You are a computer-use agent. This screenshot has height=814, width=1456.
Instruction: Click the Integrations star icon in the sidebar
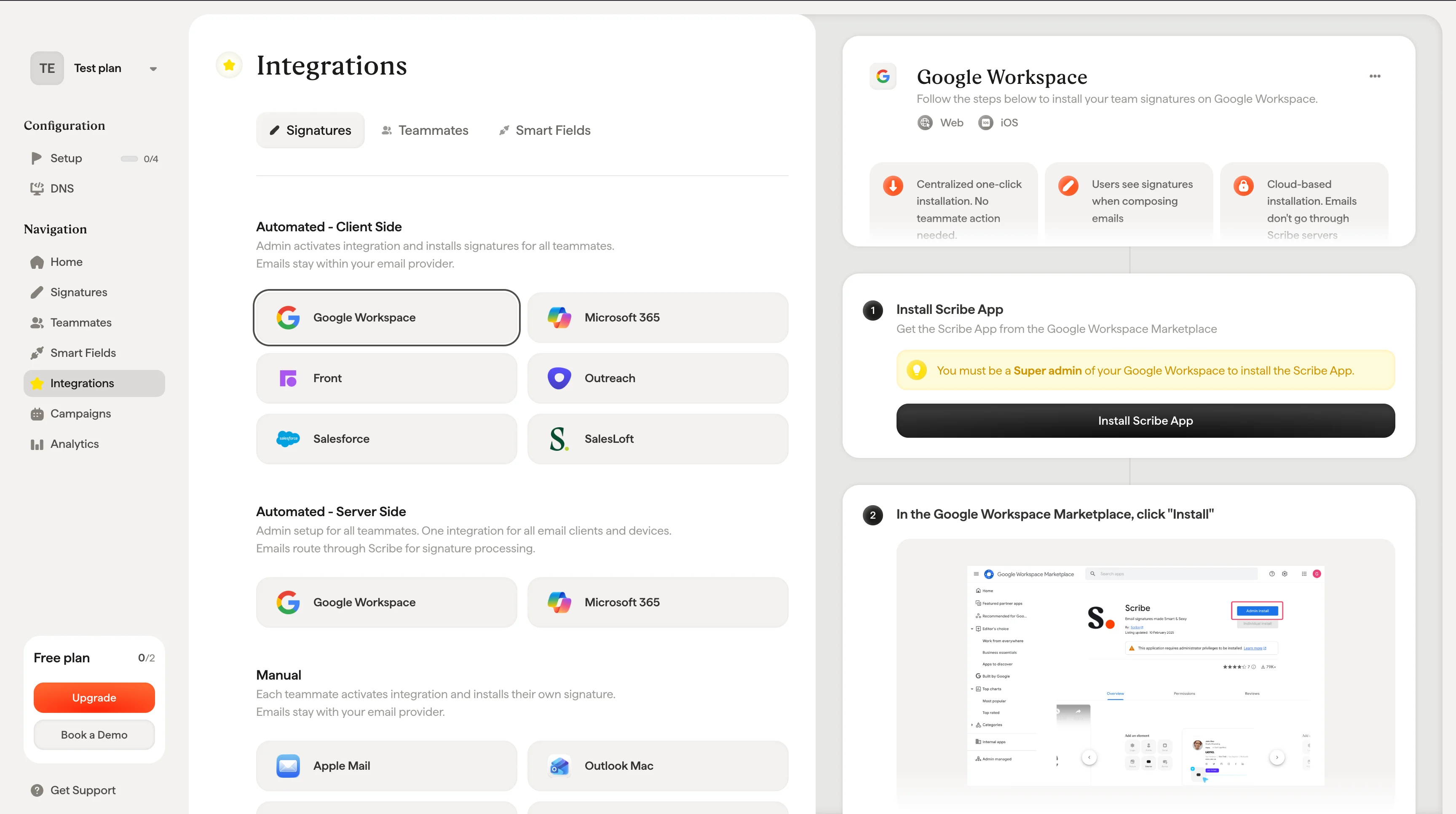37,383
